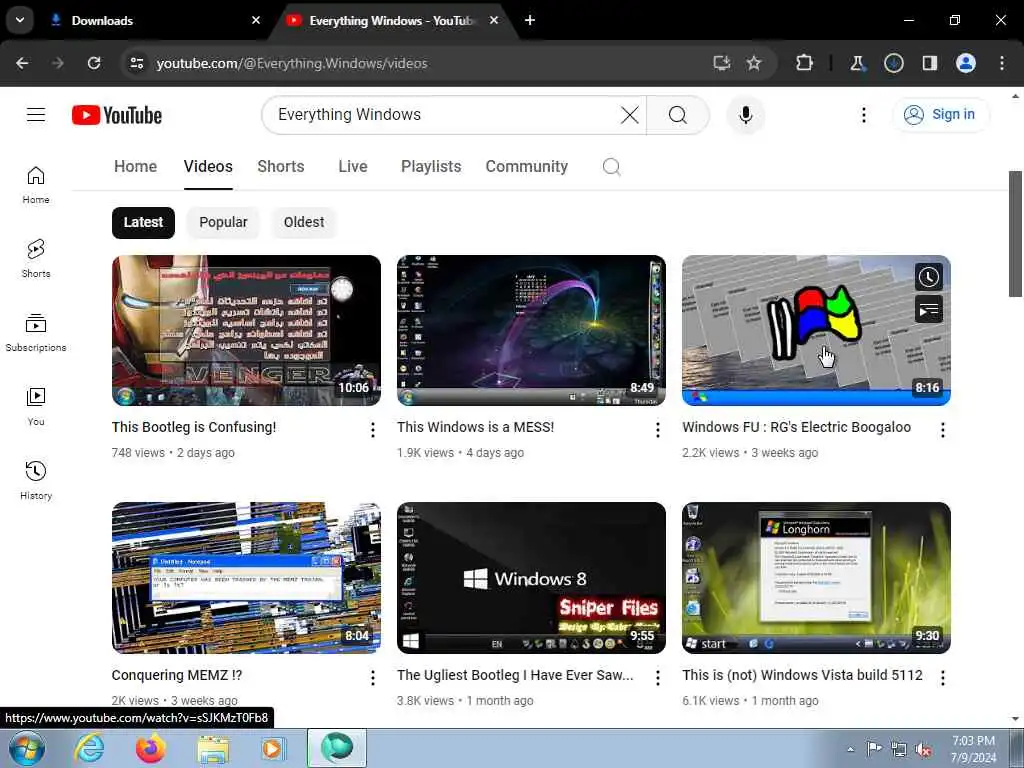Screen dimensions: 1024x768
Task: Click the install app icon in address bar
Action: pyautogui.click(x=721, y=63)
